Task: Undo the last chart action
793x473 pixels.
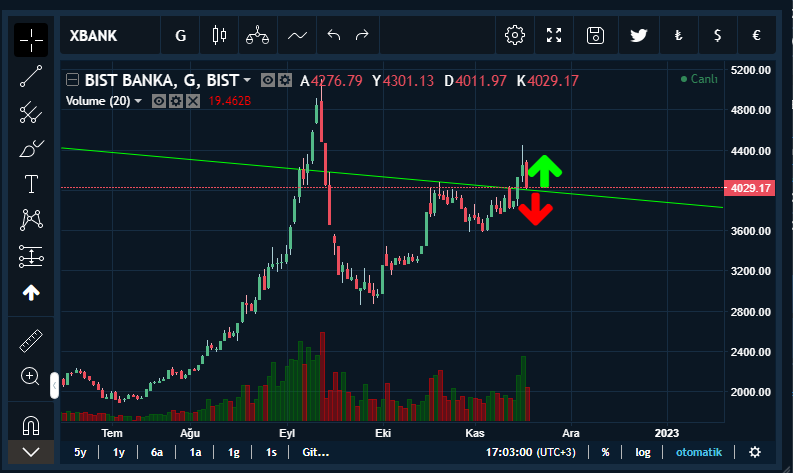Action: click(x=334, y=35)
